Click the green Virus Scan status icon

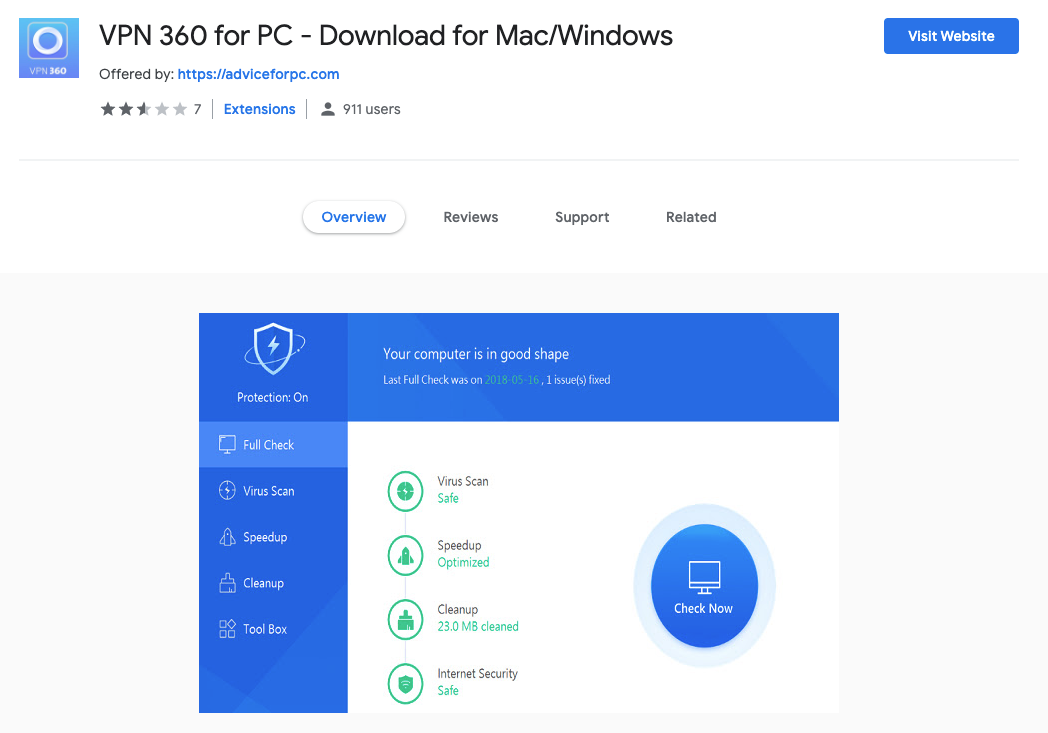click(x=405, y=491)
